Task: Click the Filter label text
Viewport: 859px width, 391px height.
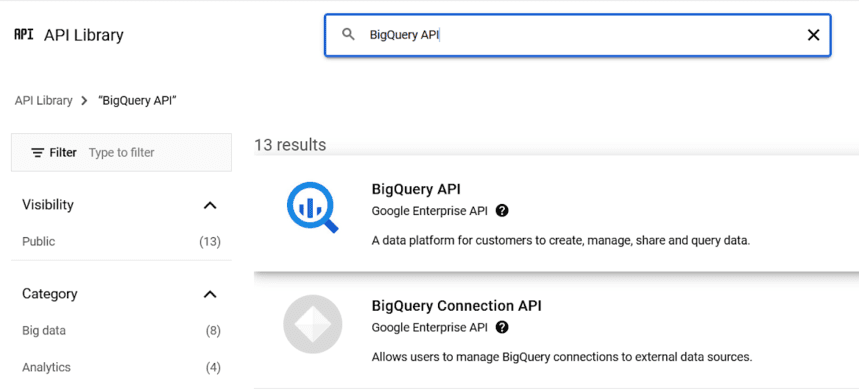Action: click(x=63, y=152)
